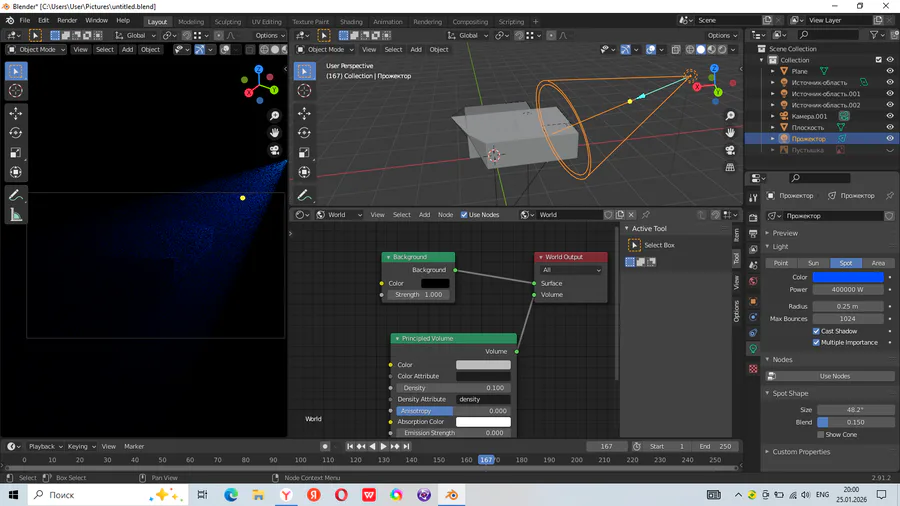Select the Transform tool in left viewport
Screen dimensions: 900x506
coord(15,172)
